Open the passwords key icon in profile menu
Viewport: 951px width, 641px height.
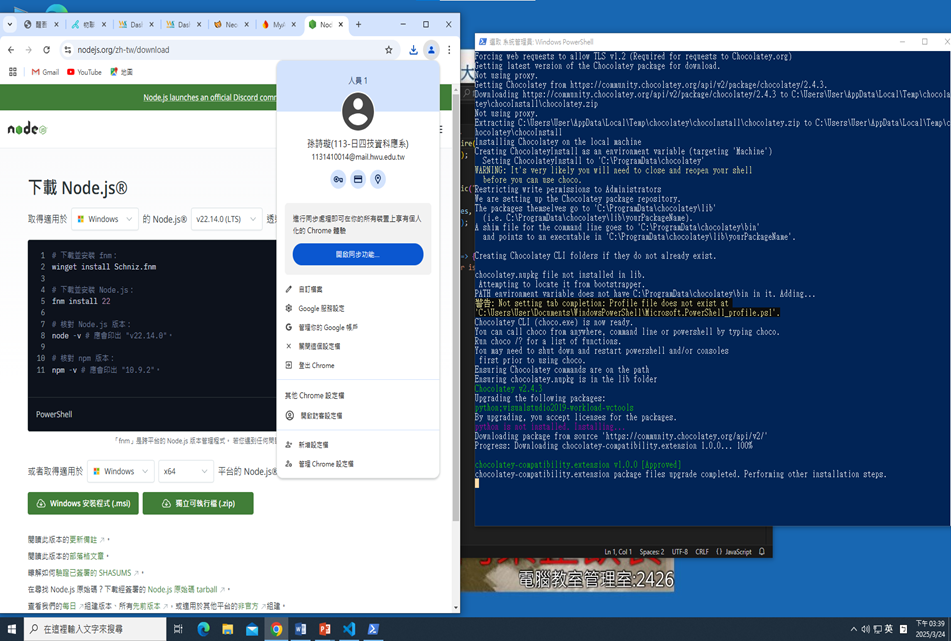pyautogui.click(x=338, y=180)
